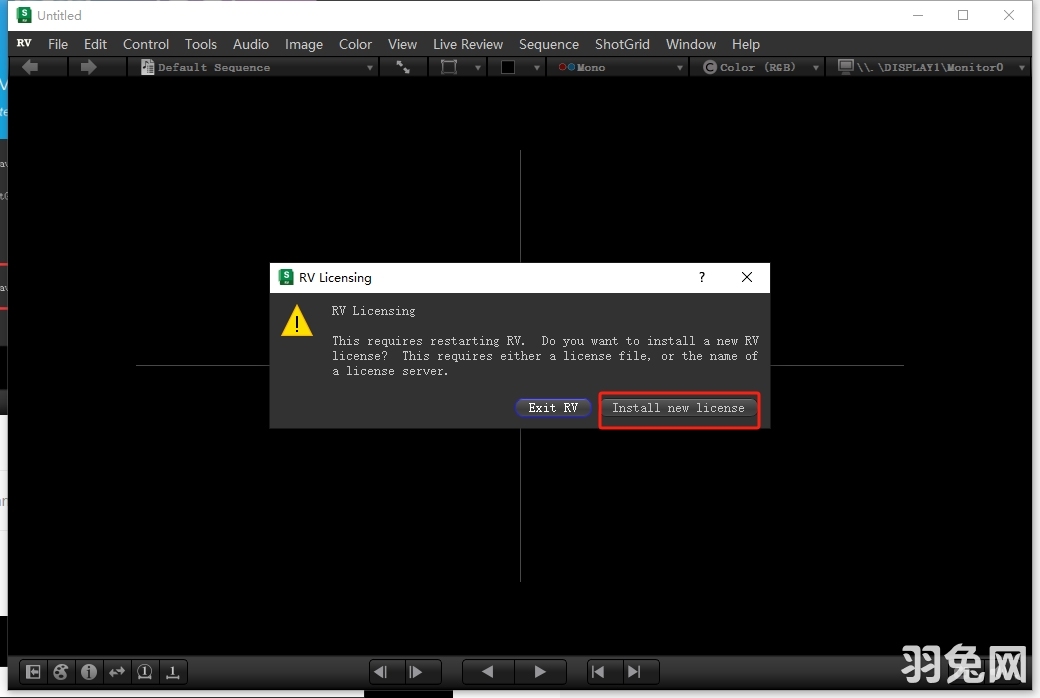Click the Exit RV button

tap(553, 408)
